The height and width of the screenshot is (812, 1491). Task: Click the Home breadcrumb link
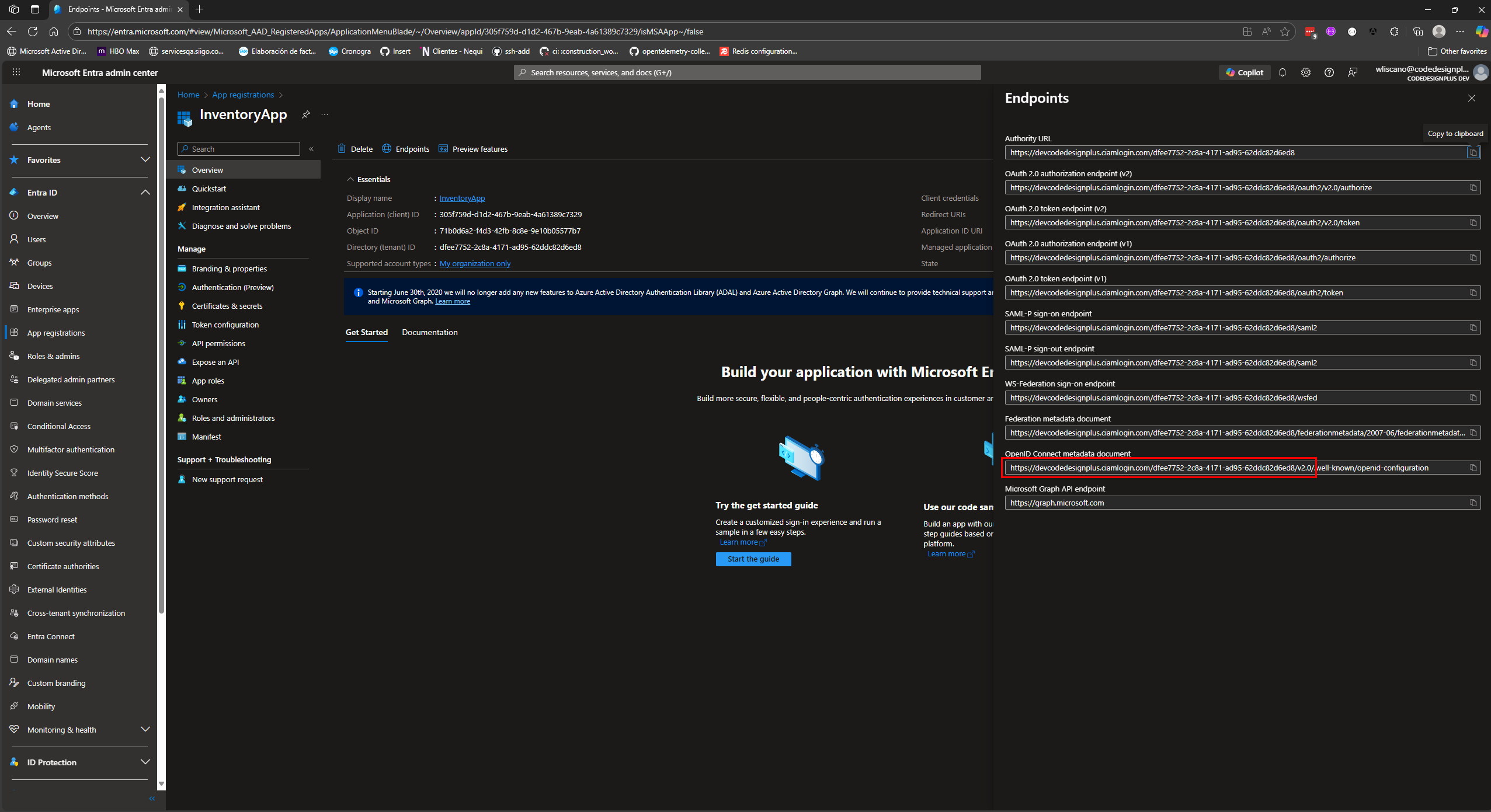pos(188,95)
